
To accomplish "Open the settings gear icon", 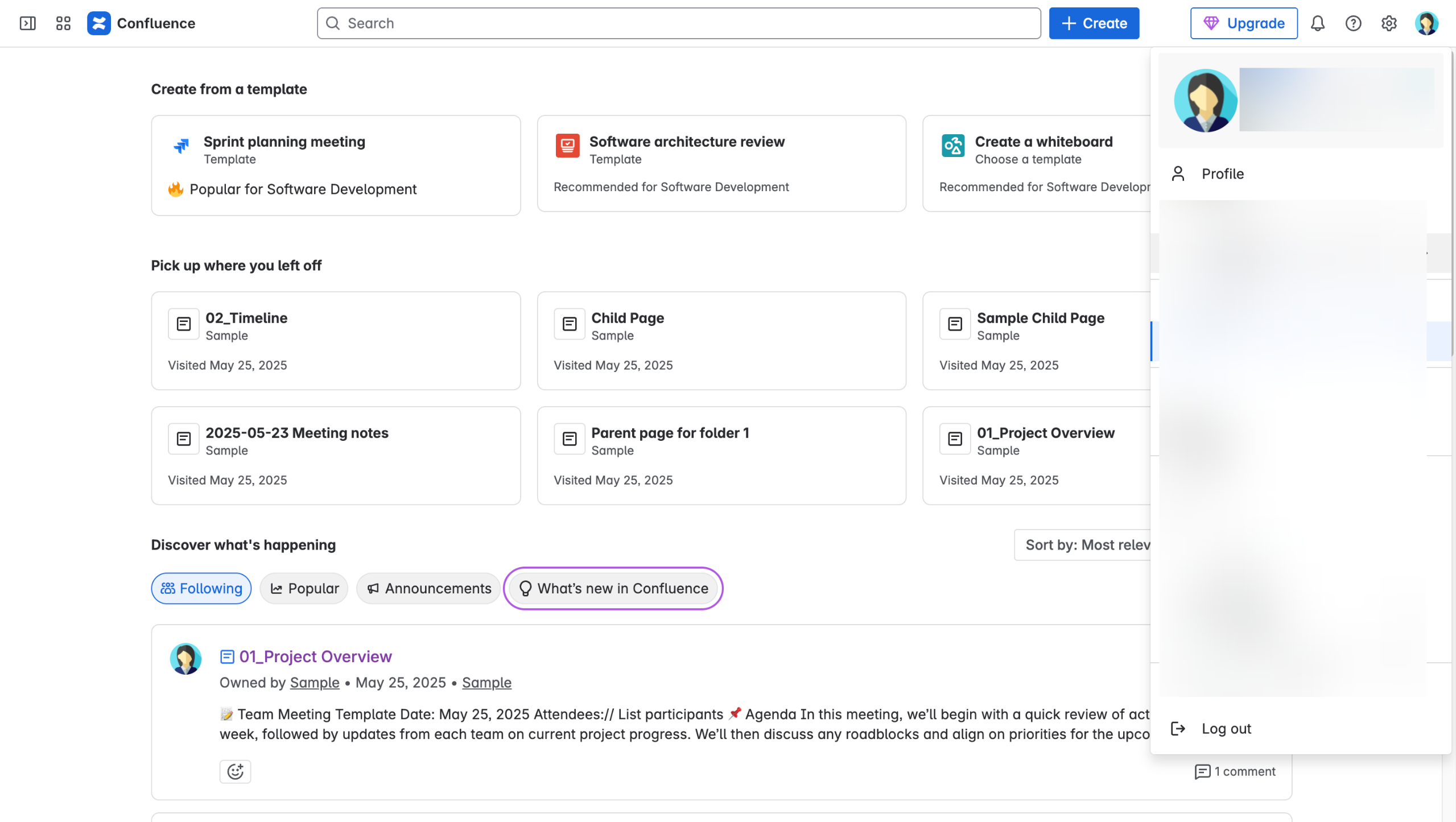I will pyautogui.click(x=1389, y=23).
